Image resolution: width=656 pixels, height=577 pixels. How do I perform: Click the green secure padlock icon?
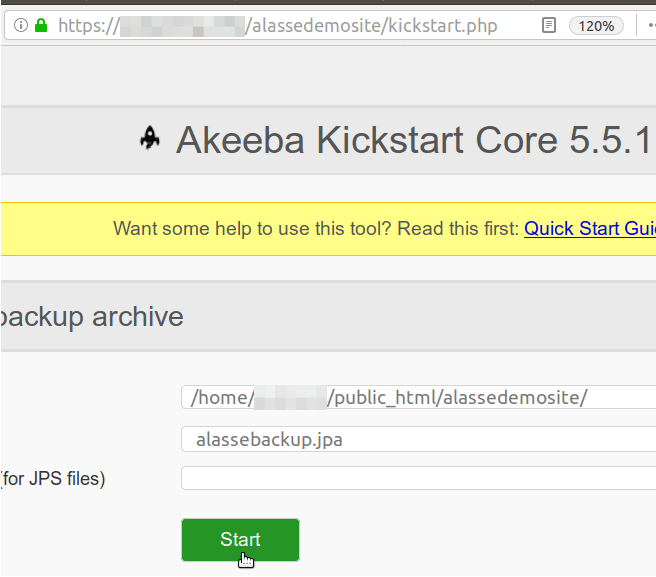[x=41, y=25]
